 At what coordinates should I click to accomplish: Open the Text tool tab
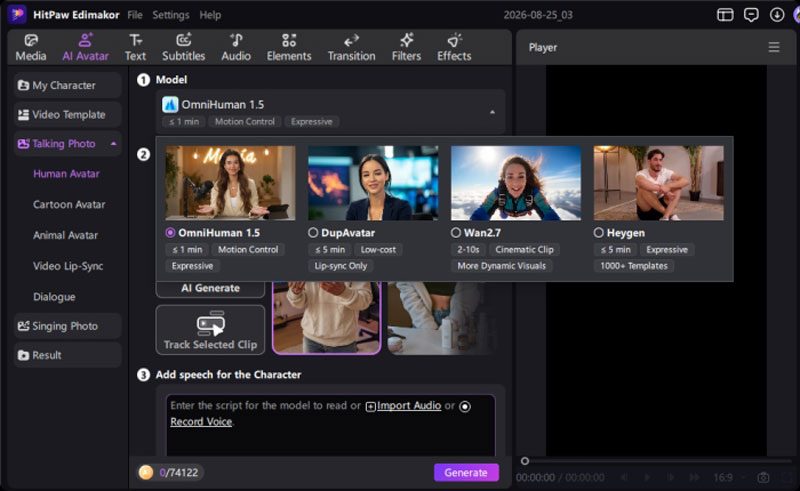135,47
